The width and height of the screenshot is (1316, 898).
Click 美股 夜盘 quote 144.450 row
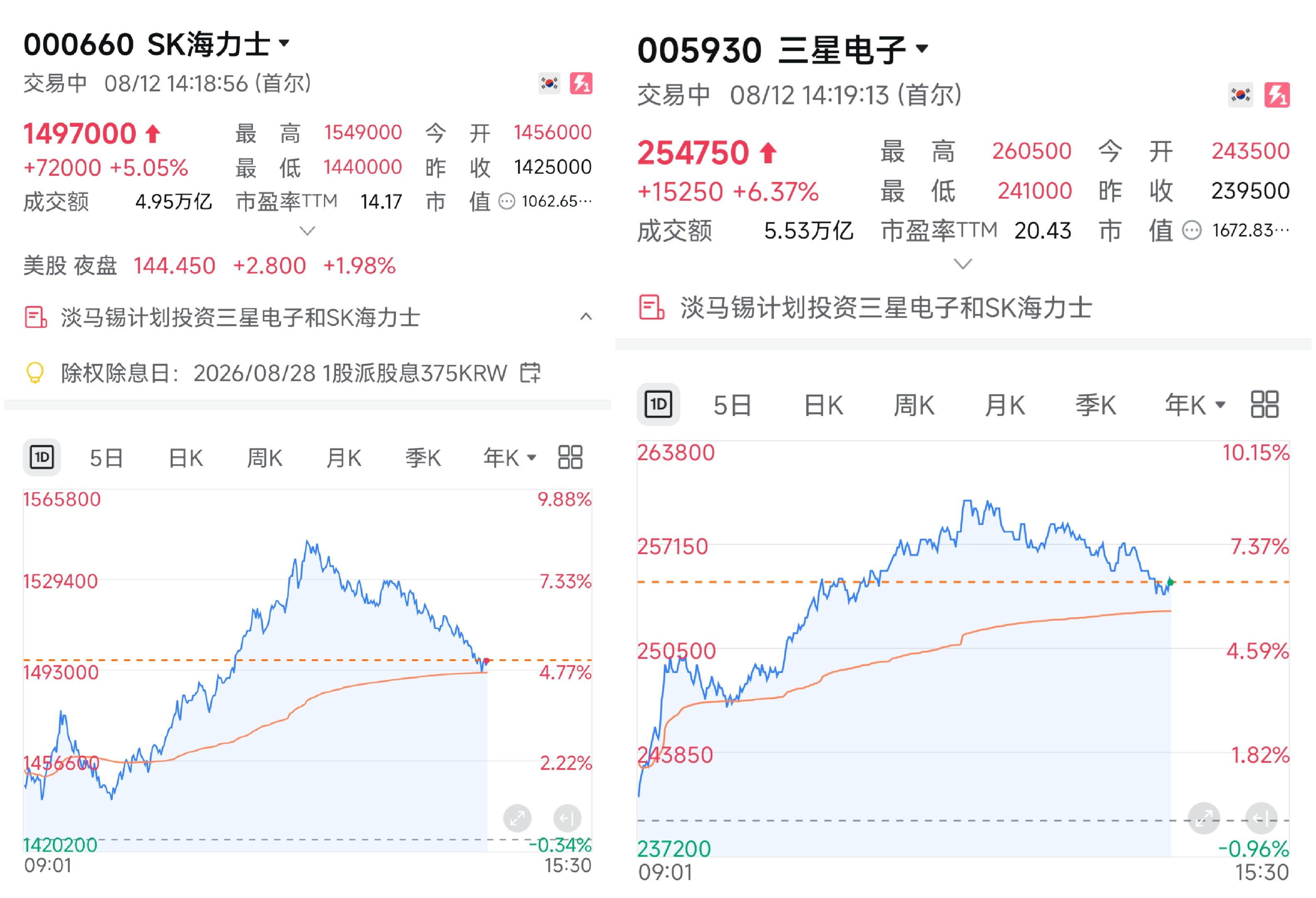209,266
